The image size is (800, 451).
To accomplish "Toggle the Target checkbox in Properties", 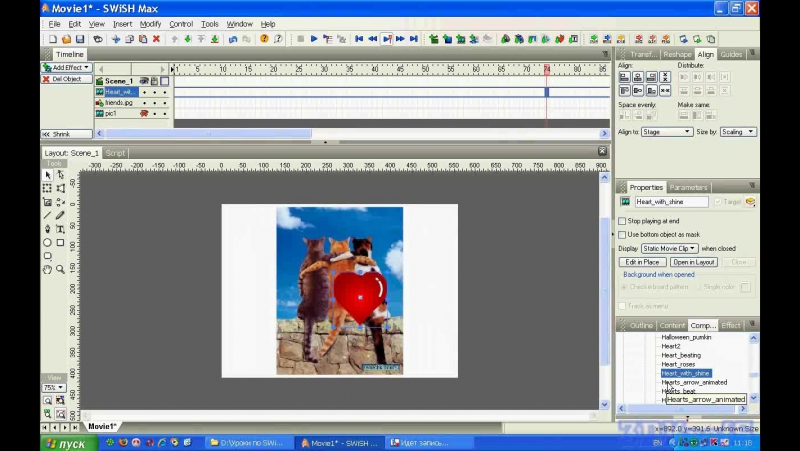I will (x=718, y=202).
